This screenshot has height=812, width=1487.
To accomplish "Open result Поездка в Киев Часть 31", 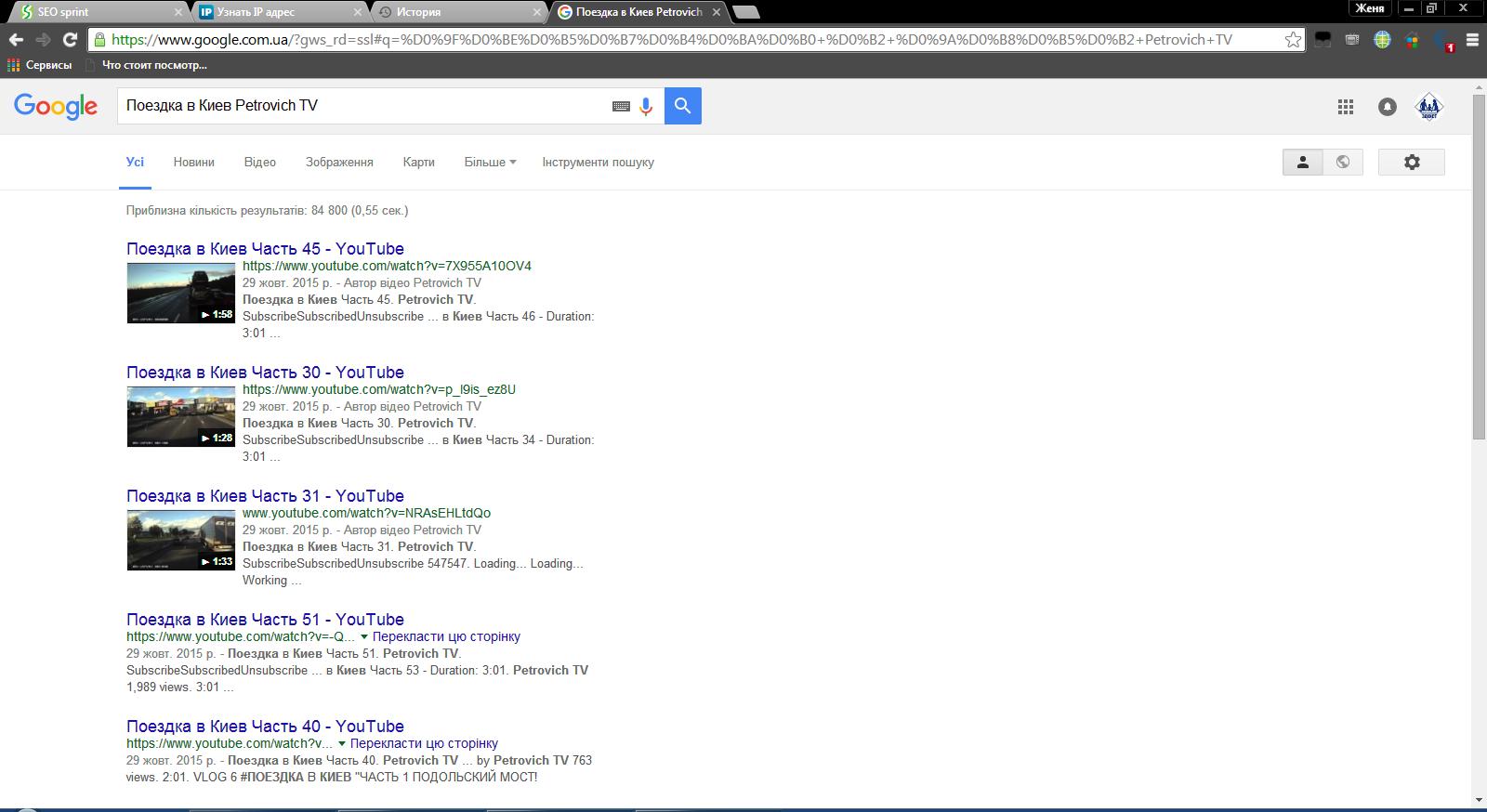I will tap(265, 496).
